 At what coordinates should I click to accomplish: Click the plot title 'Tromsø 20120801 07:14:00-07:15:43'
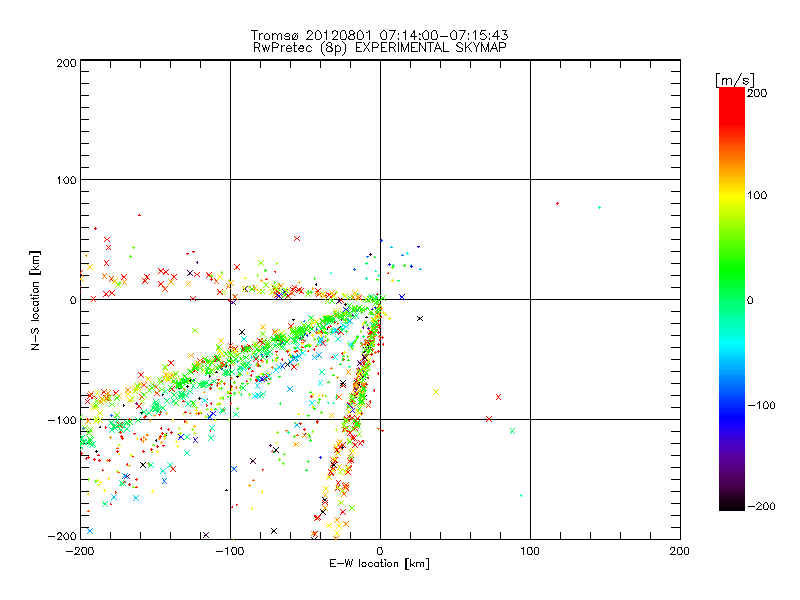[380, 35]
